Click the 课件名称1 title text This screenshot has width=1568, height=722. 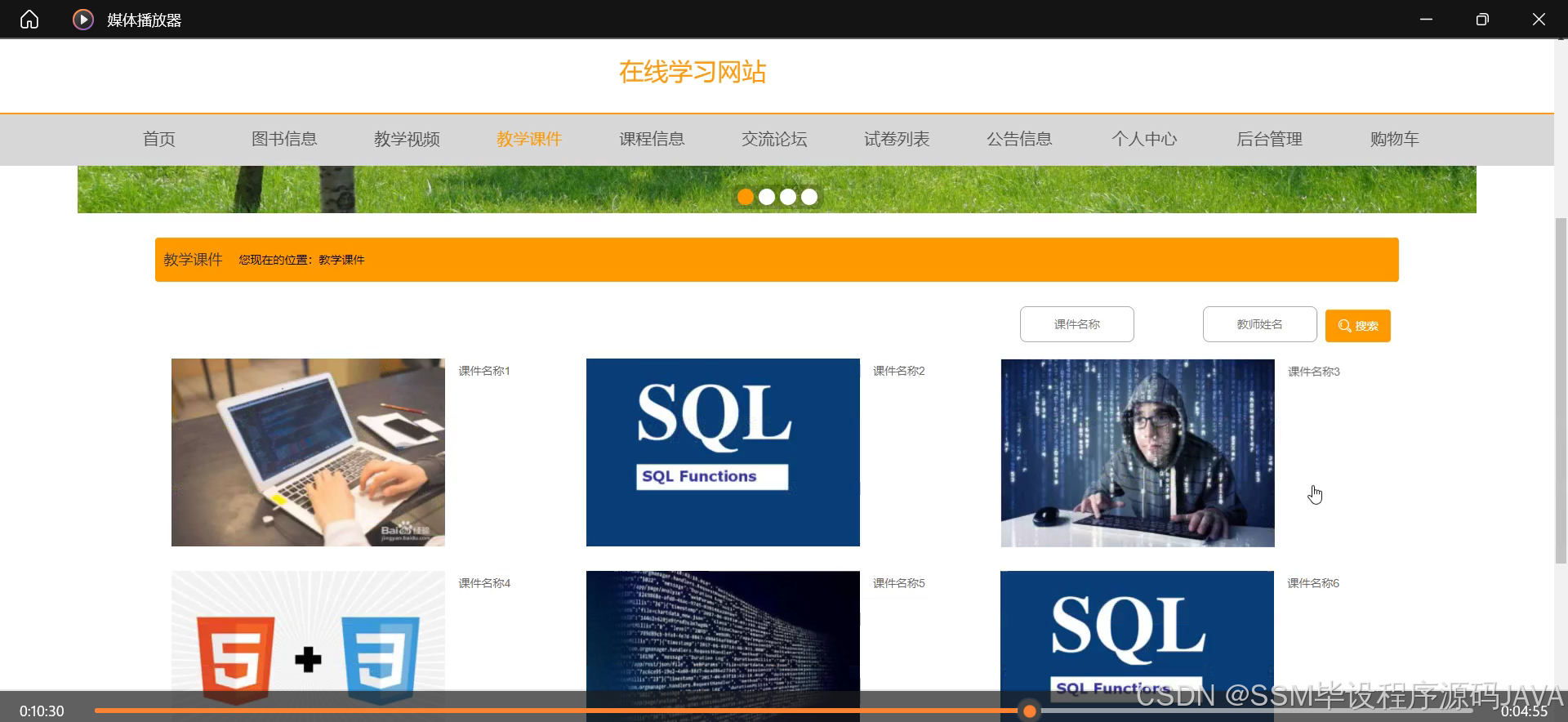tap(484, 371)
